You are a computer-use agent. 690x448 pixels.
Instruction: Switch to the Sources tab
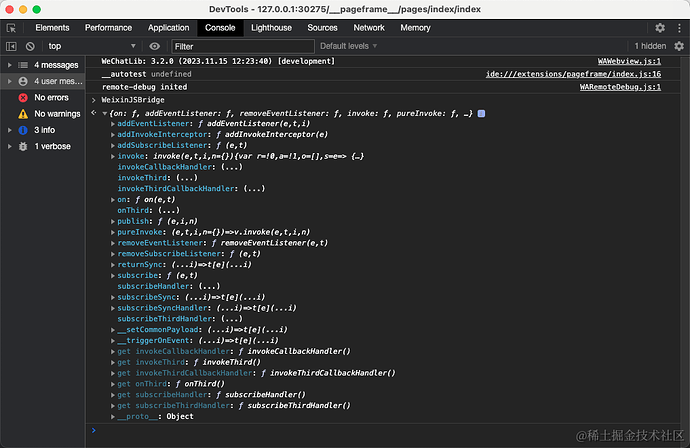(323, 28)
